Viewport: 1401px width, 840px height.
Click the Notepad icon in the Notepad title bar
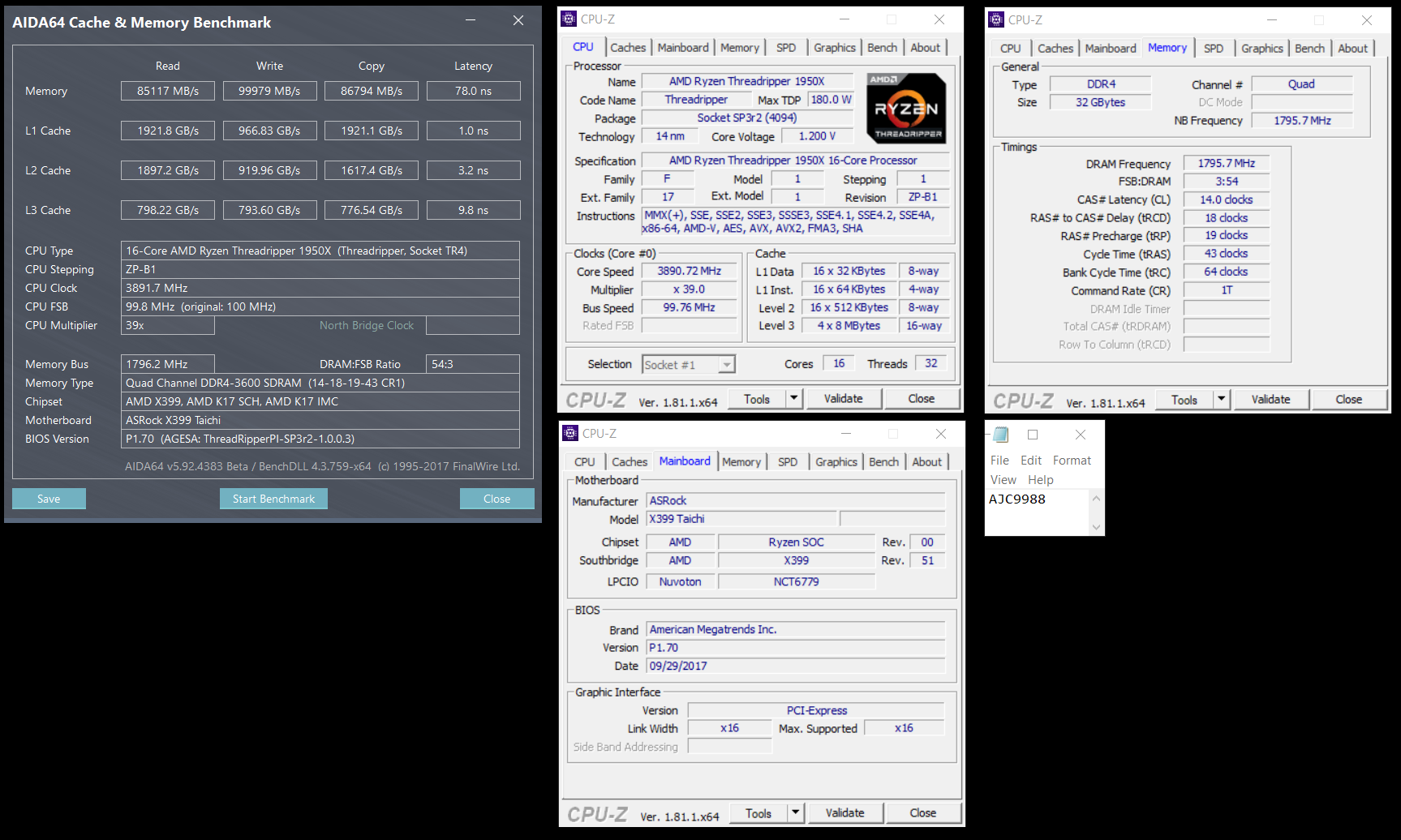click(x=1001, y=435)
